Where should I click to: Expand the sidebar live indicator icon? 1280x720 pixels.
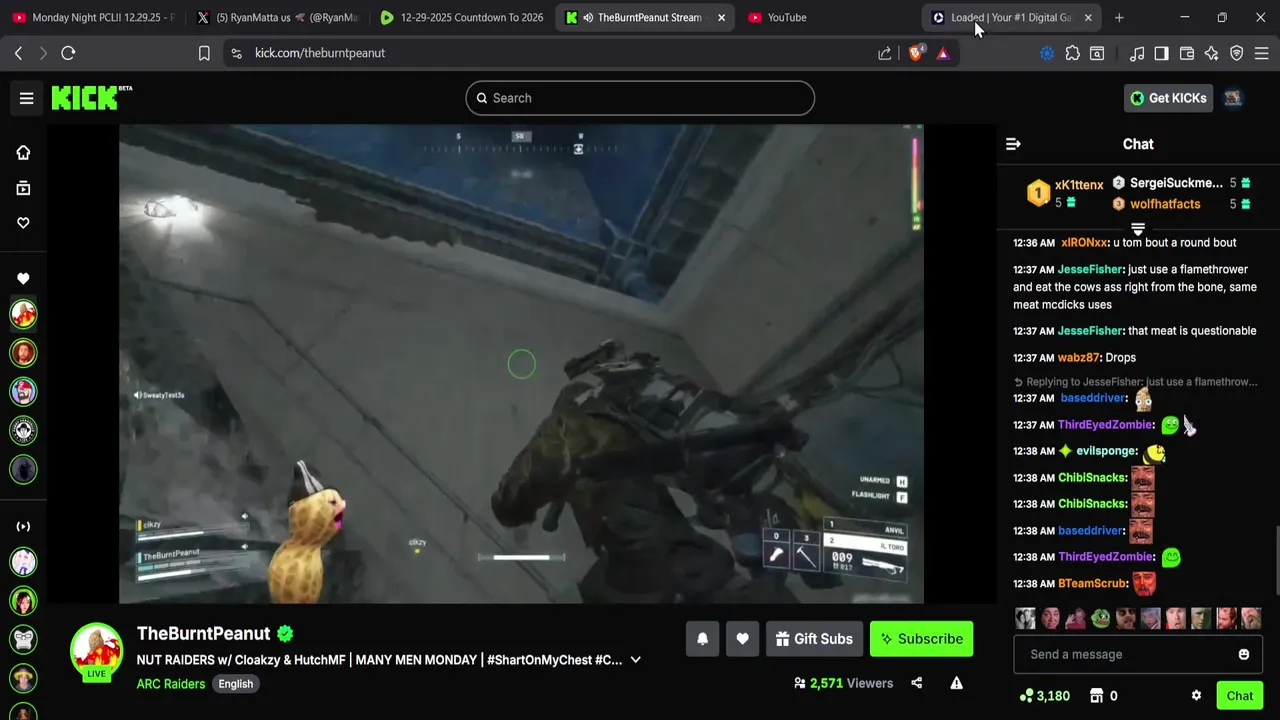click(x=23, y=526)
